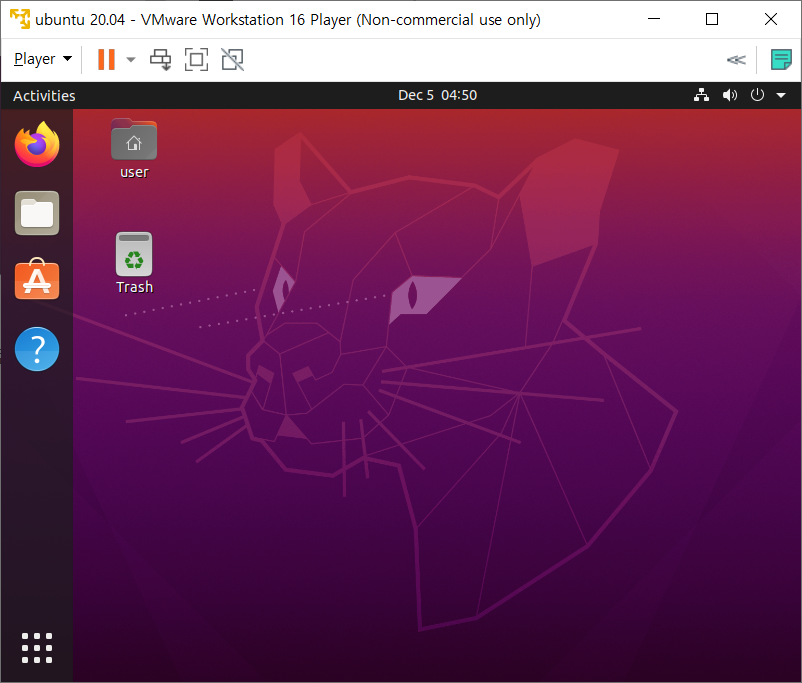This screenshot has width=802, height=683.
Task: Collapse toolbar with the double chevron icon
Action: tap(736, 60)
